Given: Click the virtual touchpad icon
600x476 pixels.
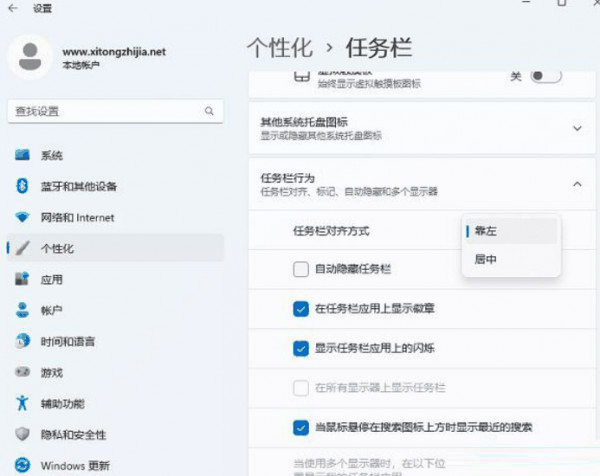Looking at the screenshot, I should coord(302,77).
